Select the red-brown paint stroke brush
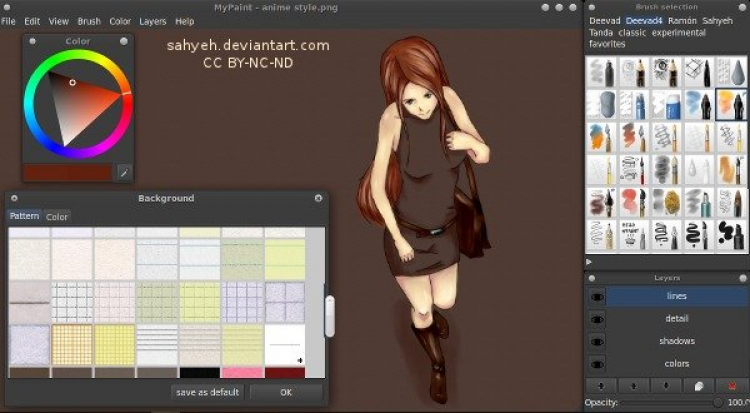Viewport: 750px width, 413px height. [x=634, y=137]
